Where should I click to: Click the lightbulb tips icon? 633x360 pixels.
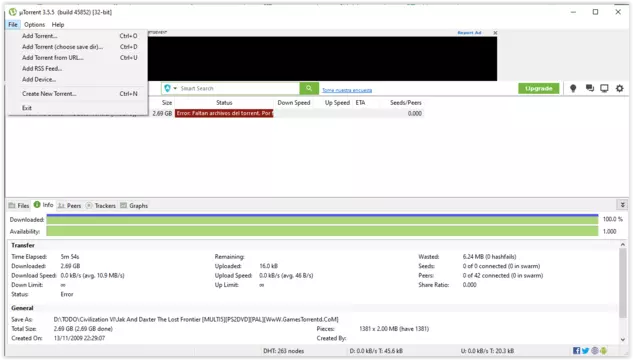pyautogui.click(x=573, y=88)
